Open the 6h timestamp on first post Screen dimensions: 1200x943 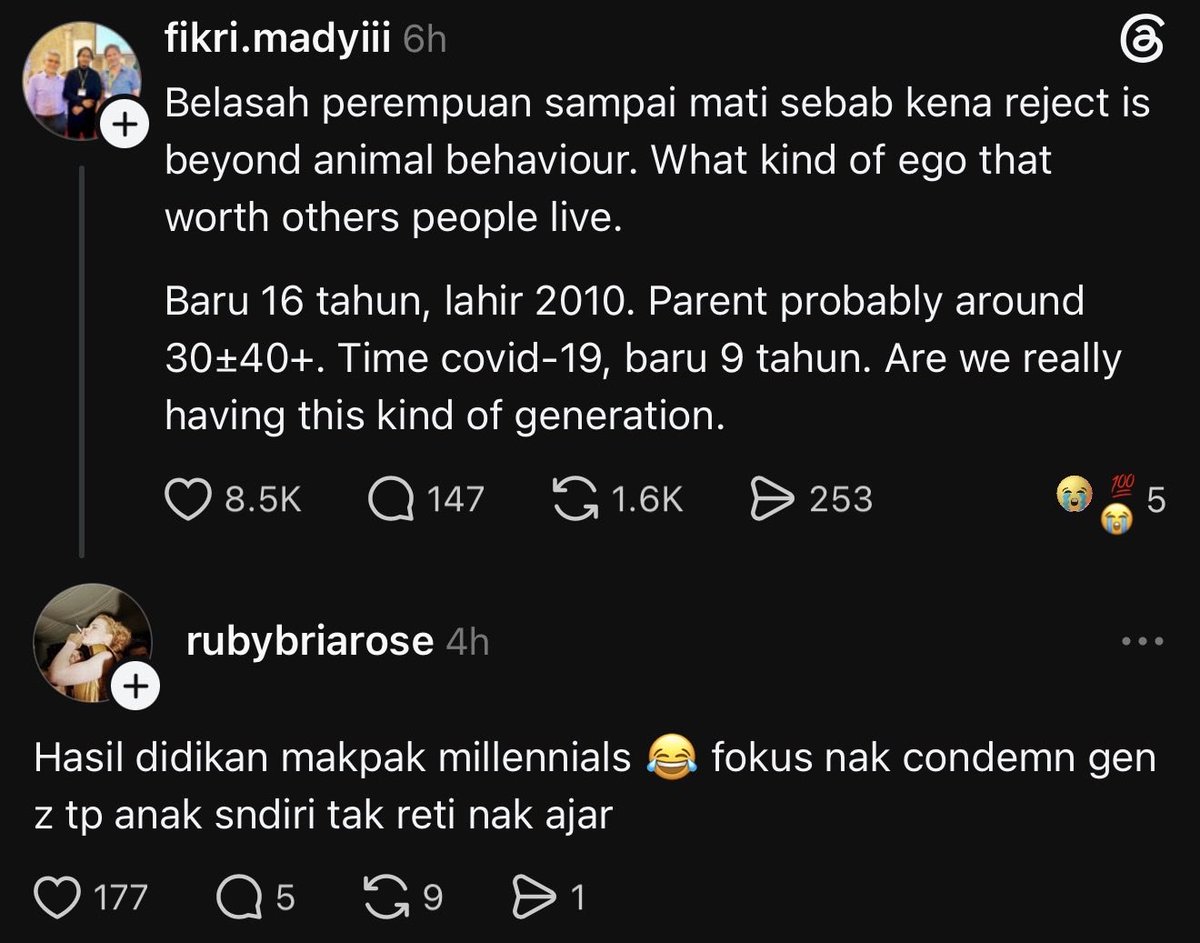(x=424, y=41)
